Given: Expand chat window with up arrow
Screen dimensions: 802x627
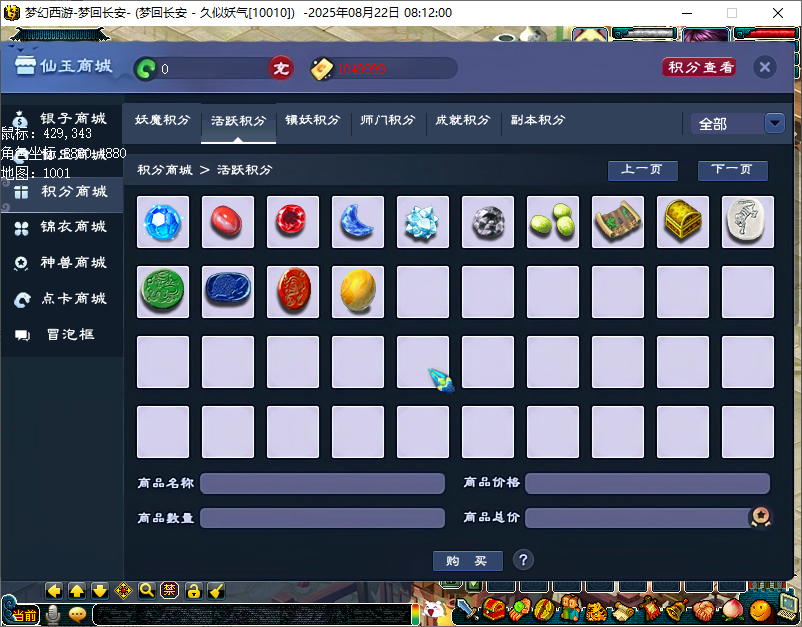Looking at the screenshot, I should pos(77,591).
